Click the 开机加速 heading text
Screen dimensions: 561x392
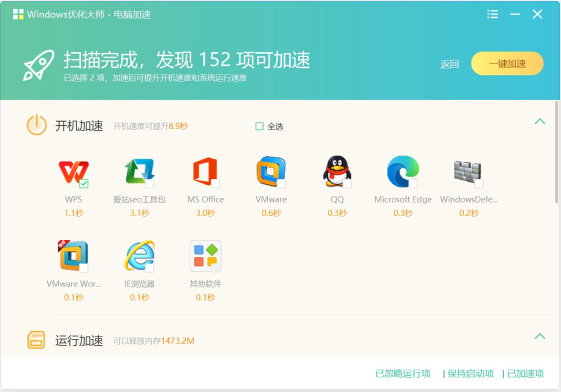pyautogui.click(x=79, y=126)
